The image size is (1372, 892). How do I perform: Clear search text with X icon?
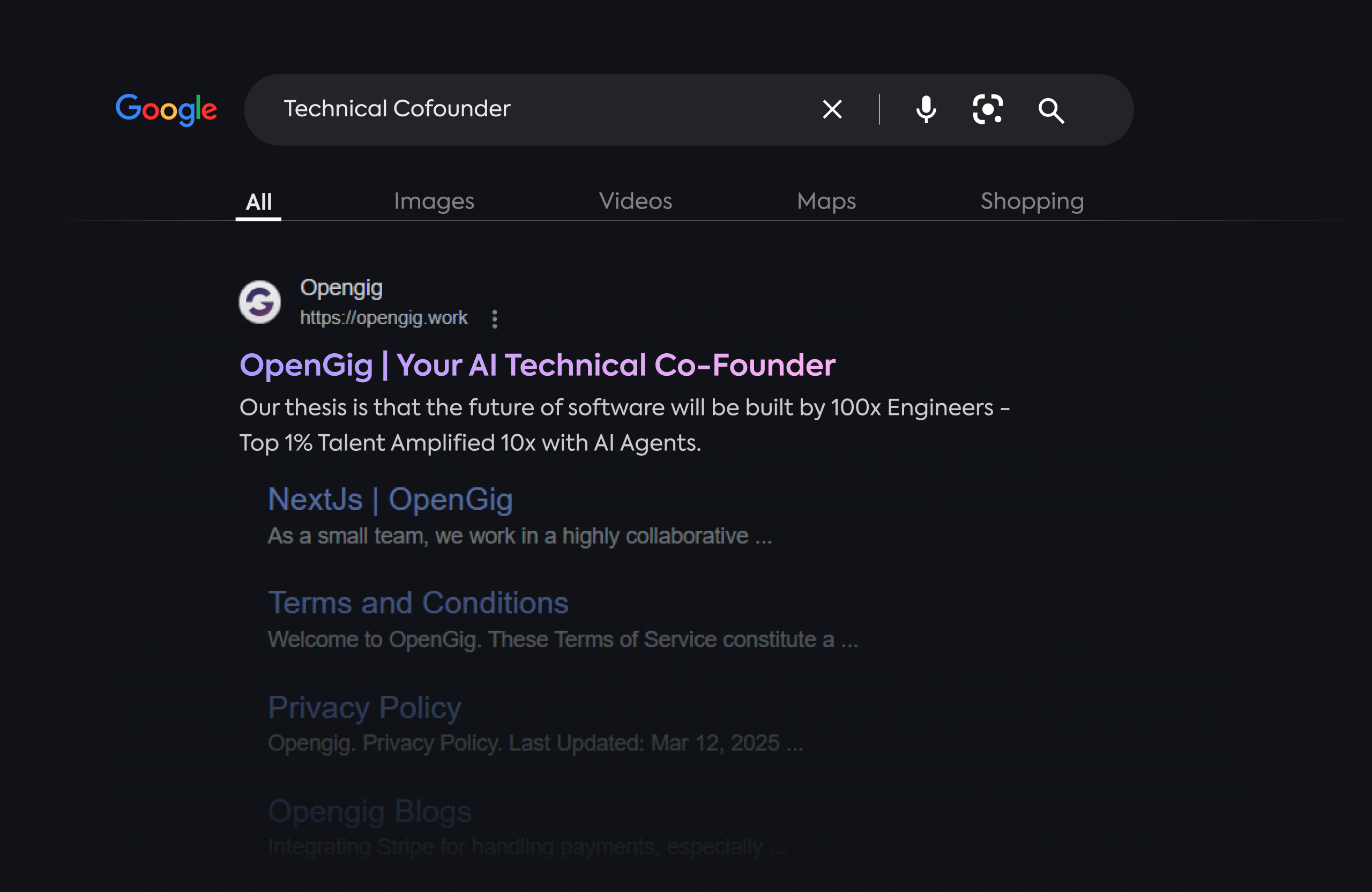(831, 109)
